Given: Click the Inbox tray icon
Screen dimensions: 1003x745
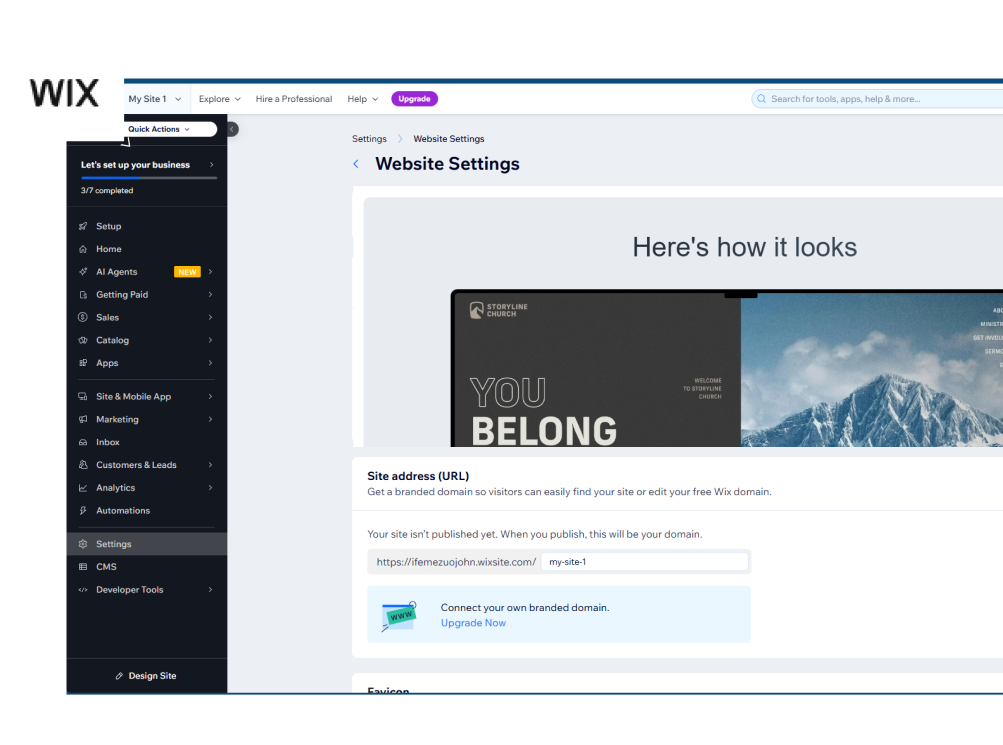Looking at the screenshot, I should [x=83, y=442].
